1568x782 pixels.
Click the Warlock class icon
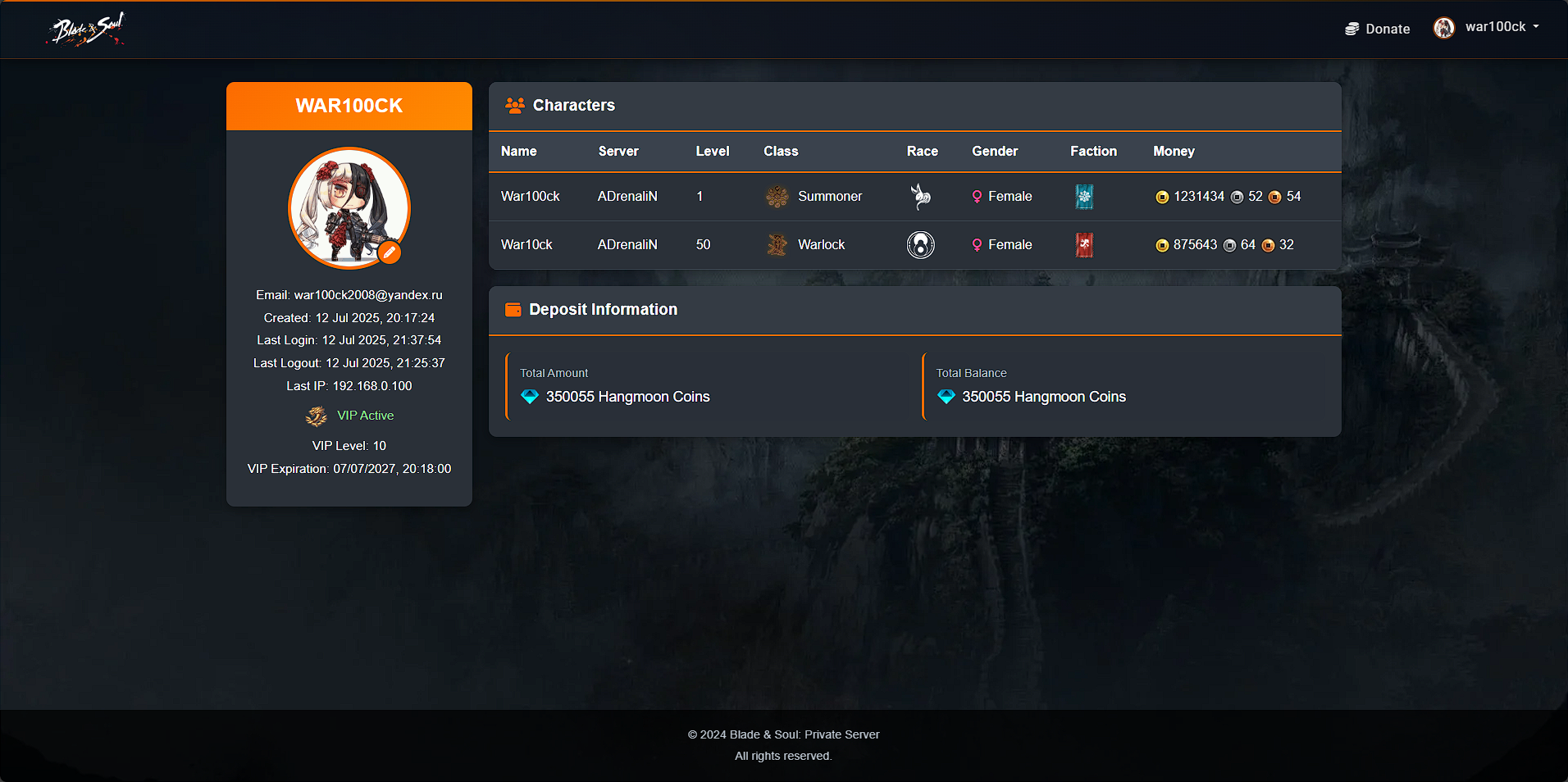pyautogui.click(x=777, y=245)
